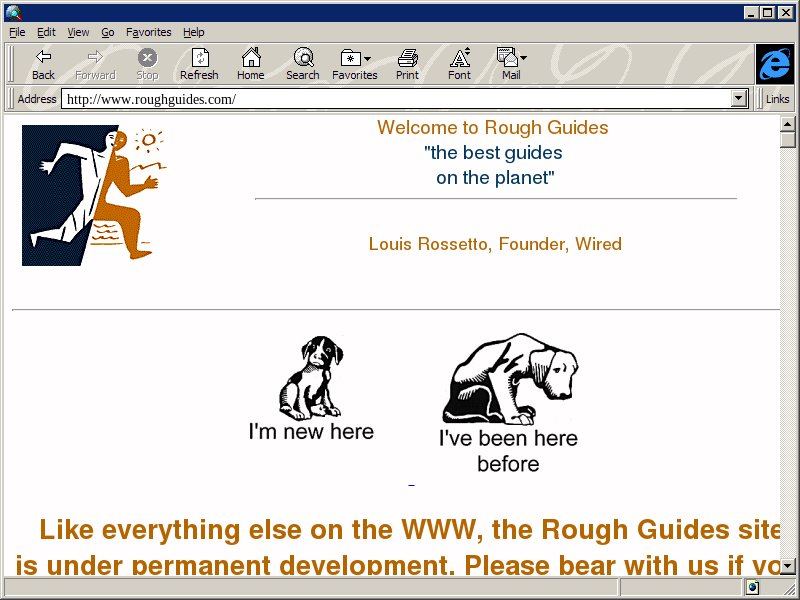Open the Search toolbar icon
The height and width of the screenshot is (600, 800).
pos(302,58)
